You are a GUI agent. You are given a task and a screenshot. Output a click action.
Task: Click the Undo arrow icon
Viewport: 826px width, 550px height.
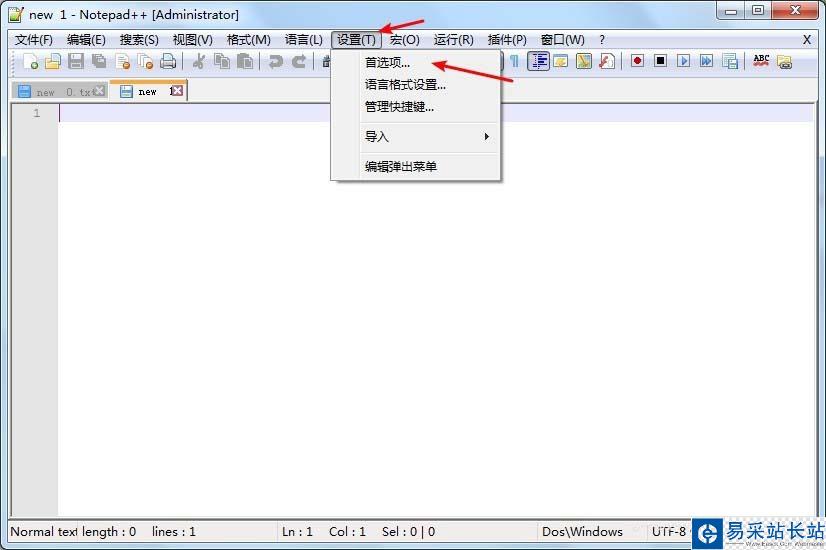pyautogui.click(x=276, y=62)
